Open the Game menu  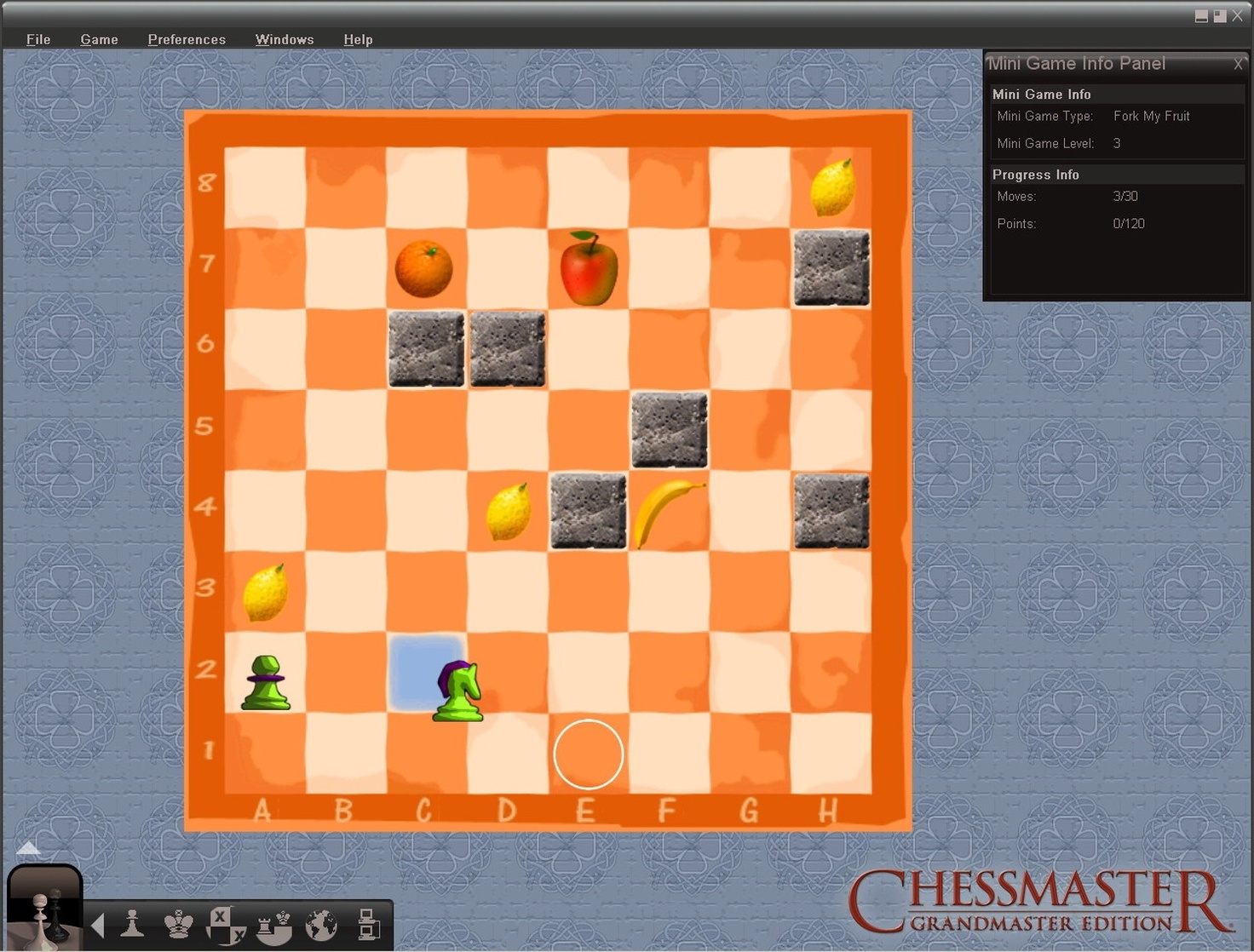tap(99, 39)
